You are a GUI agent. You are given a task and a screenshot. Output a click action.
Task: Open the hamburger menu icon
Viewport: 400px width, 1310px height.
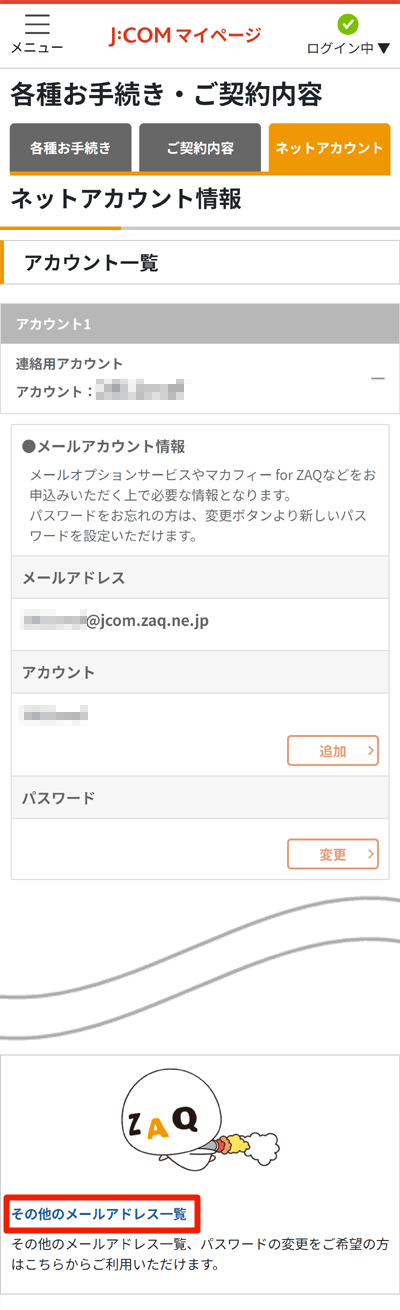[37, 24]
